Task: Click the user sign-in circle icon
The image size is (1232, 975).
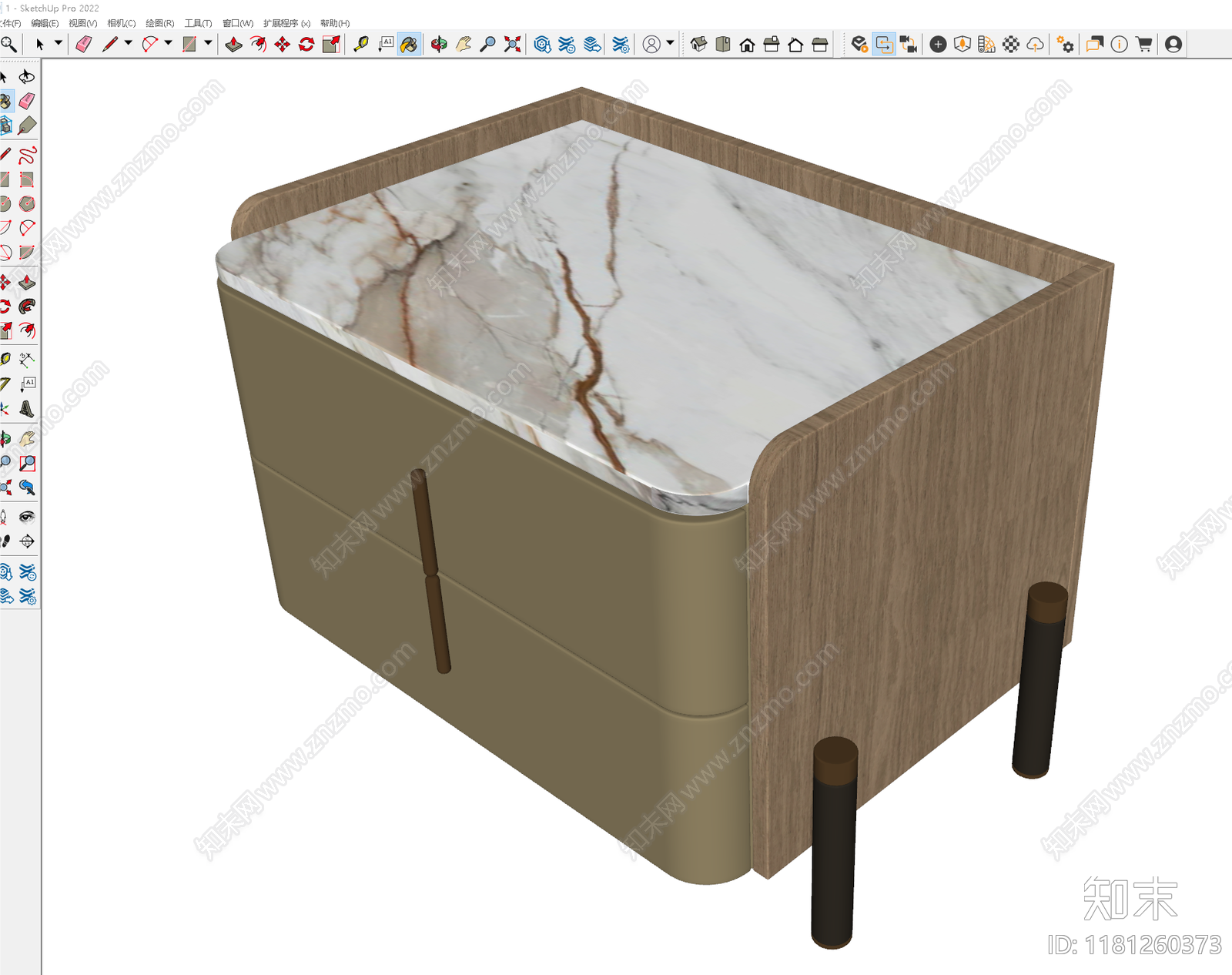Action: [x=651, y=45]
